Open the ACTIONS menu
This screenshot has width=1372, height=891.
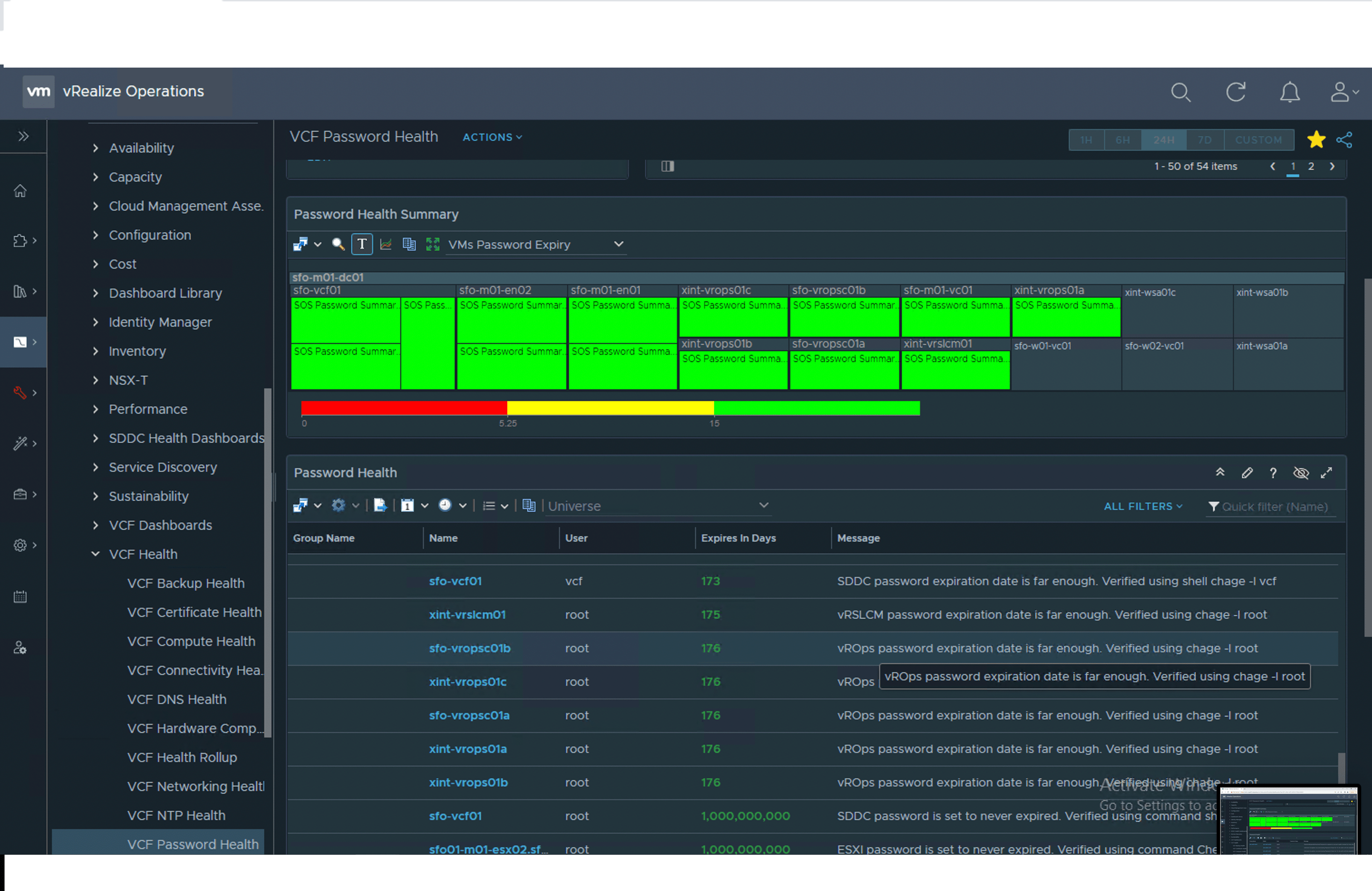[492, 137]
